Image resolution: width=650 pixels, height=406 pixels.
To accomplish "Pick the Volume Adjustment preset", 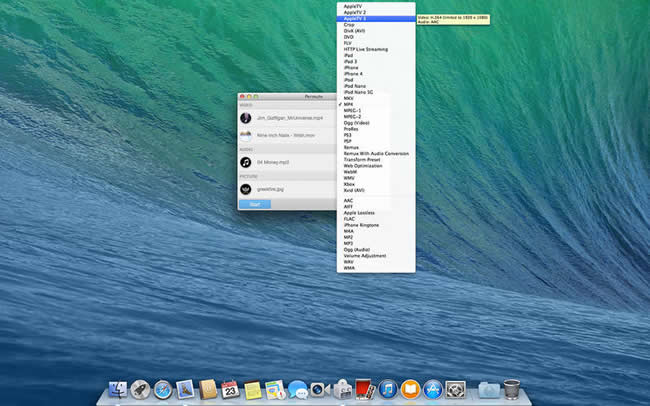I will (x=363, y=255).
